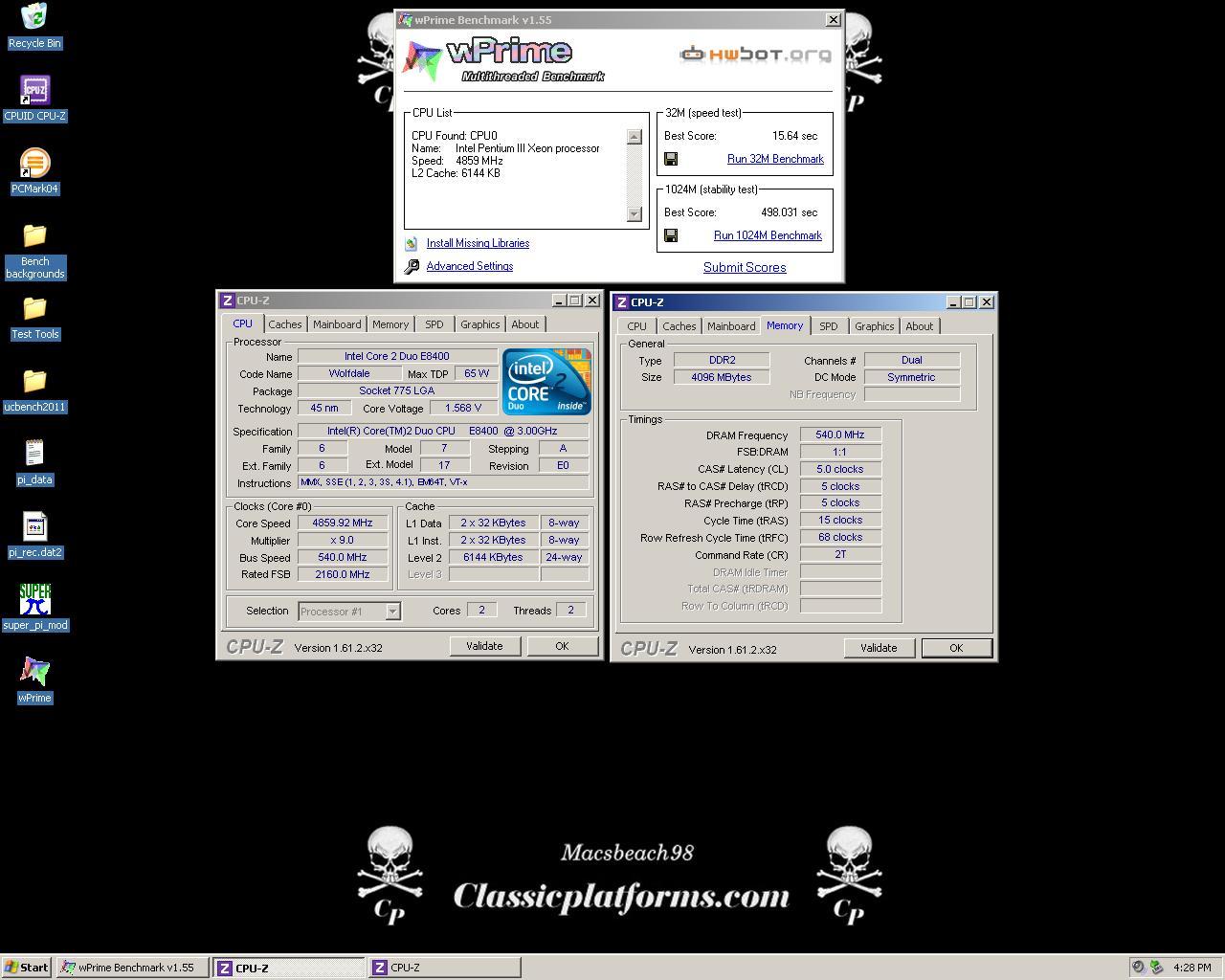Screen dimensions: 1225x980
Task: Open SPD tab in right CPU-Z
Action: (828, 326)
